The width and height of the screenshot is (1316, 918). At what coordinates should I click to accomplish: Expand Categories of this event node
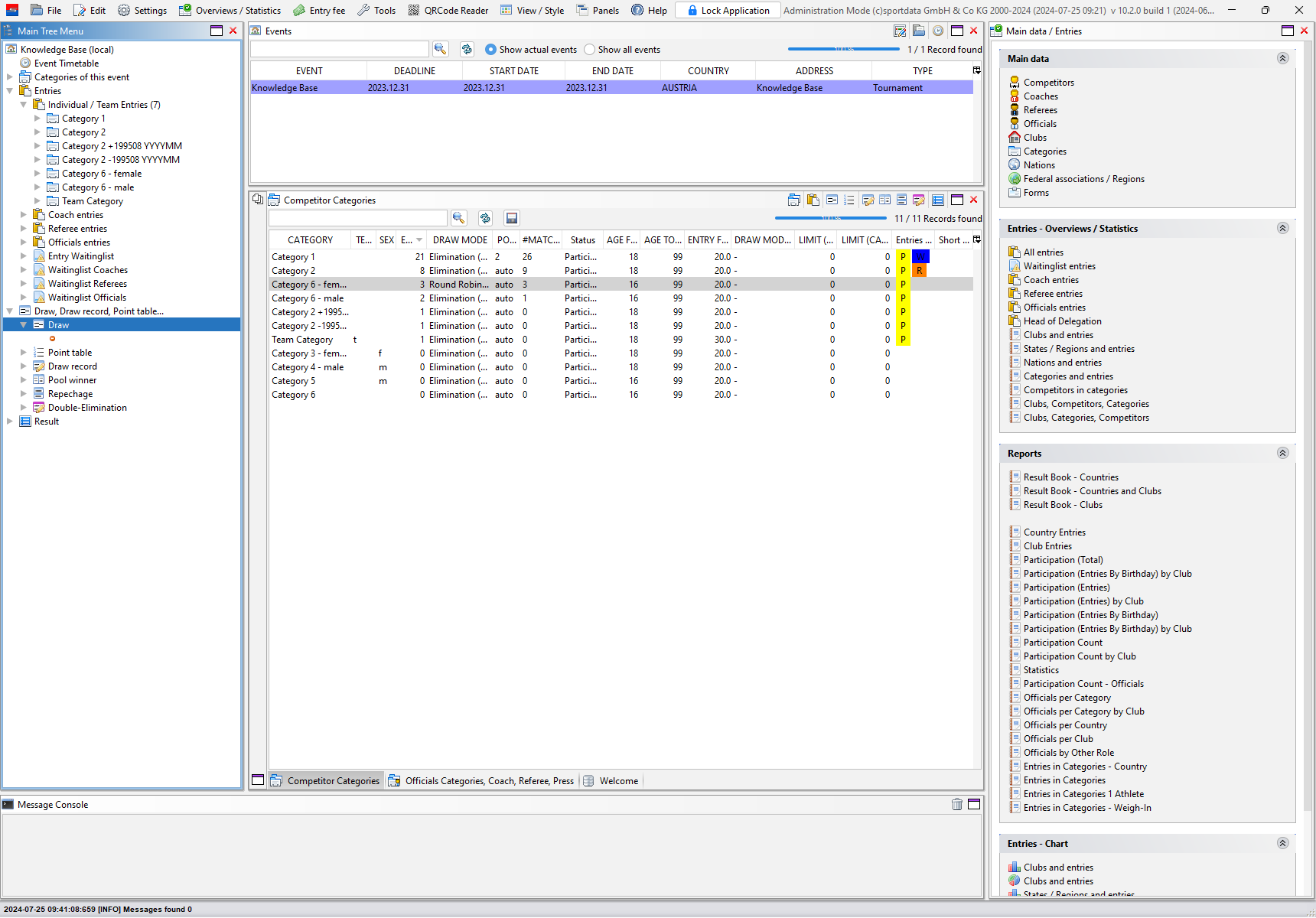pyautogui.click(x=10, y=77)
